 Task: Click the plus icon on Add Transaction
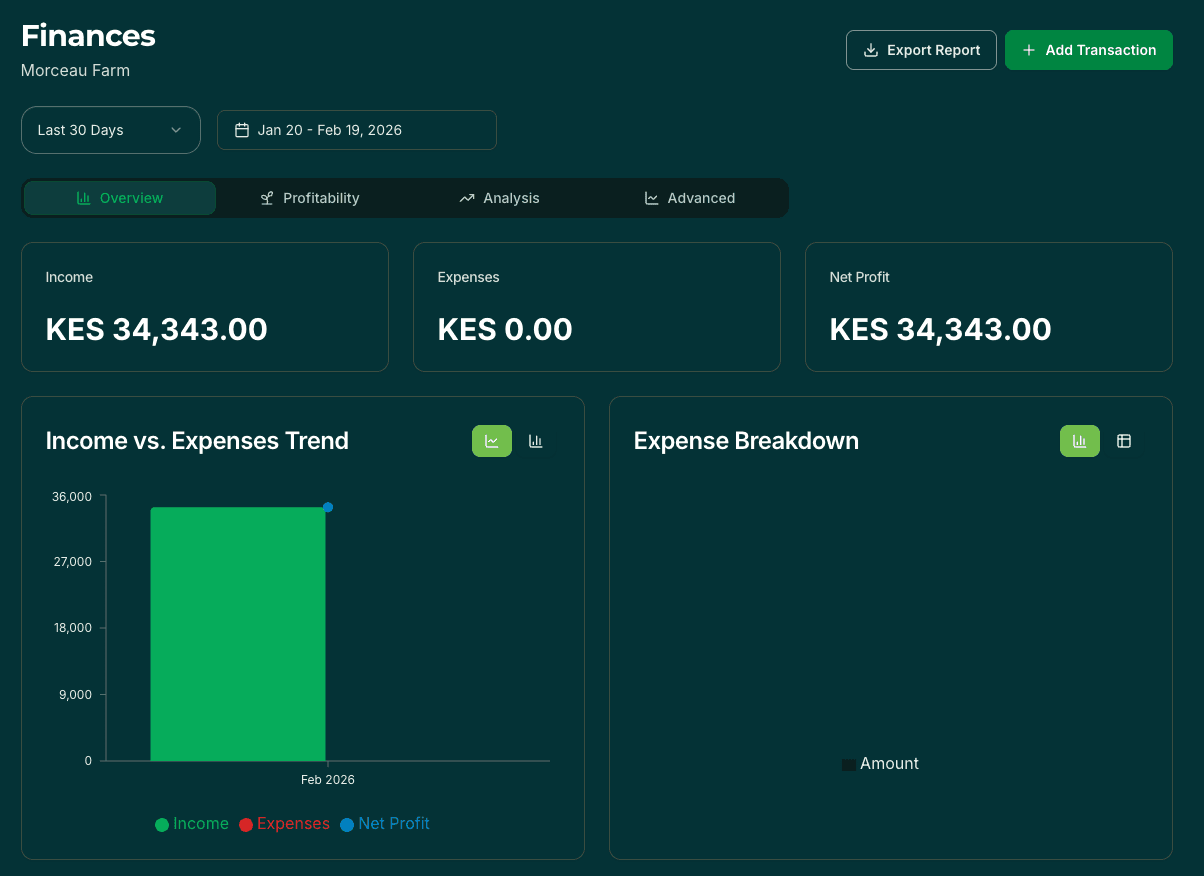point(1030,49)
